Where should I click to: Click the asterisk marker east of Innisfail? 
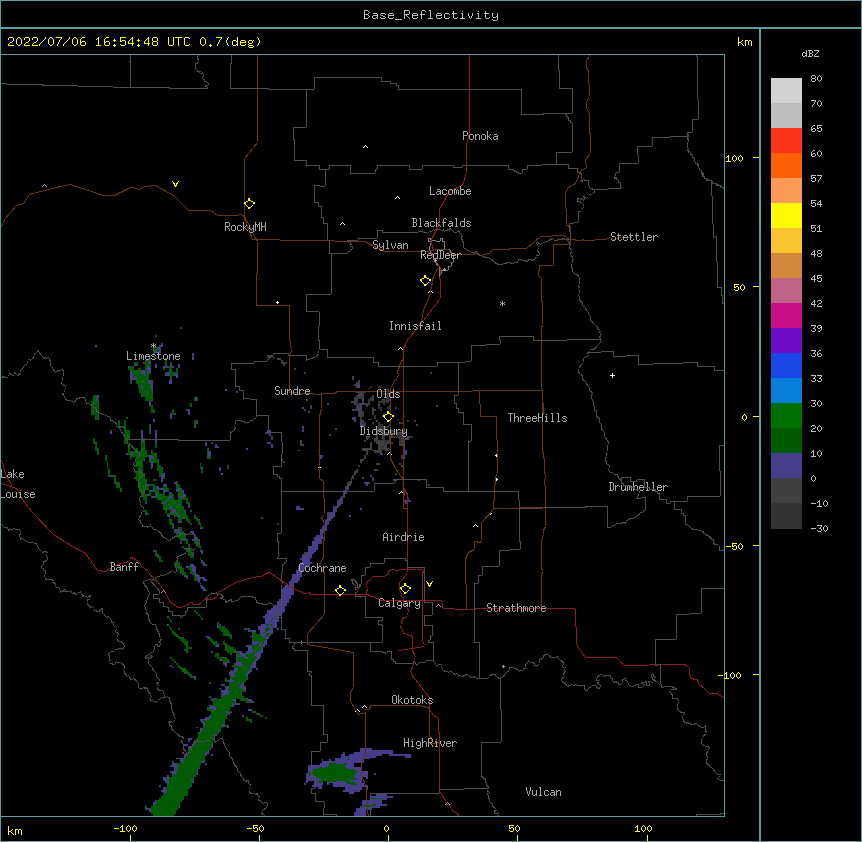(x=502, y=303)
